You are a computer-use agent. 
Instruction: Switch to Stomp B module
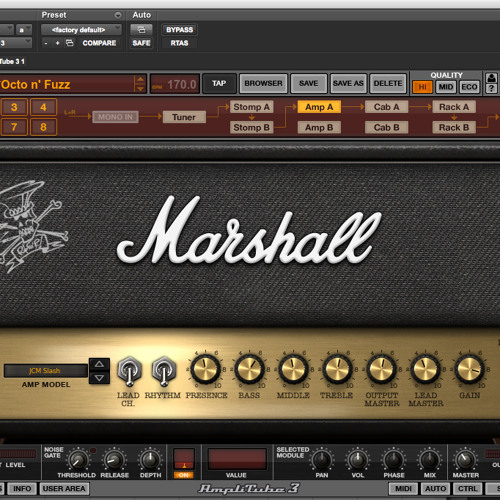pos(252,127)
